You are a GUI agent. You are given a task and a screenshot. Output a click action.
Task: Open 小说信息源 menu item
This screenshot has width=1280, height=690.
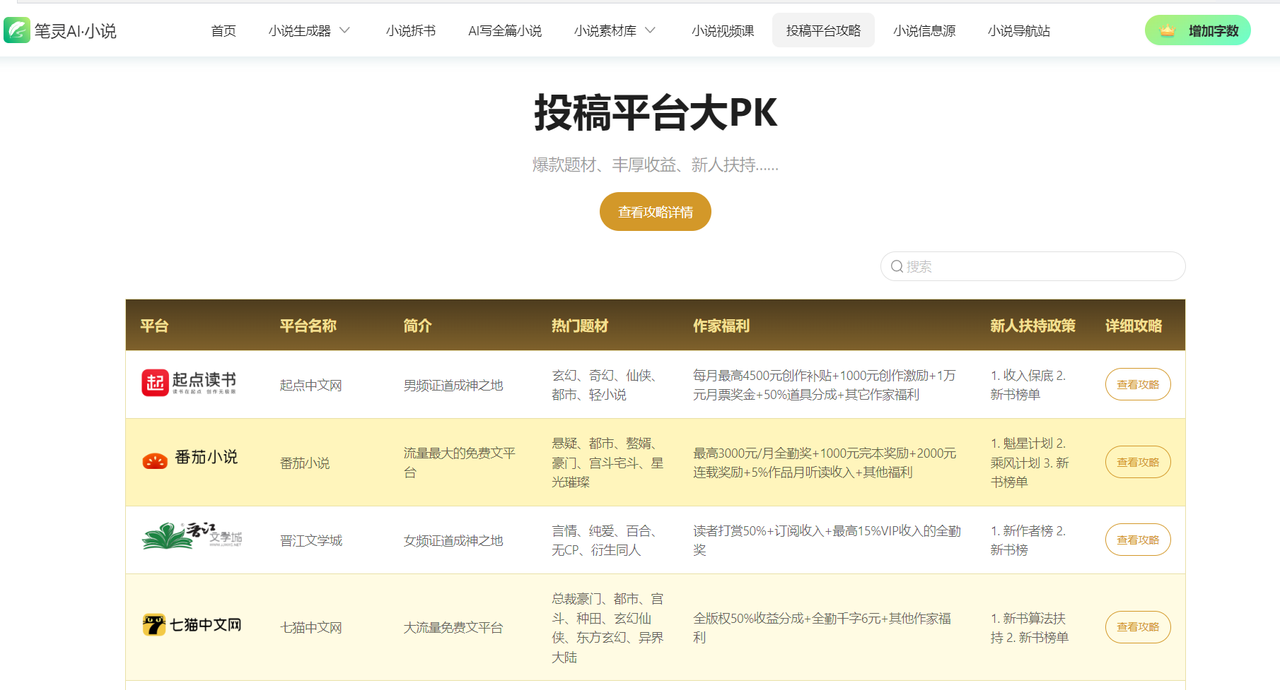click(x=924, y=31)
